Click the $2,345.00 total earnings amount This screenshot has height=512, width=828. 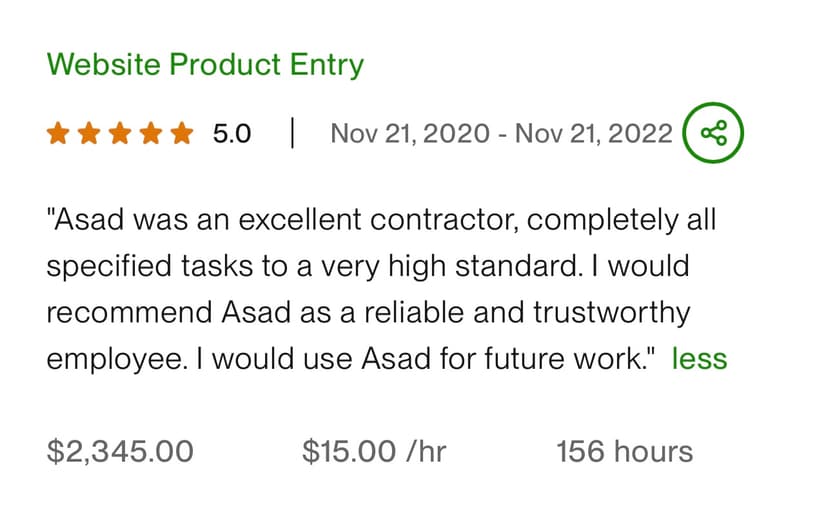point(120,452)
